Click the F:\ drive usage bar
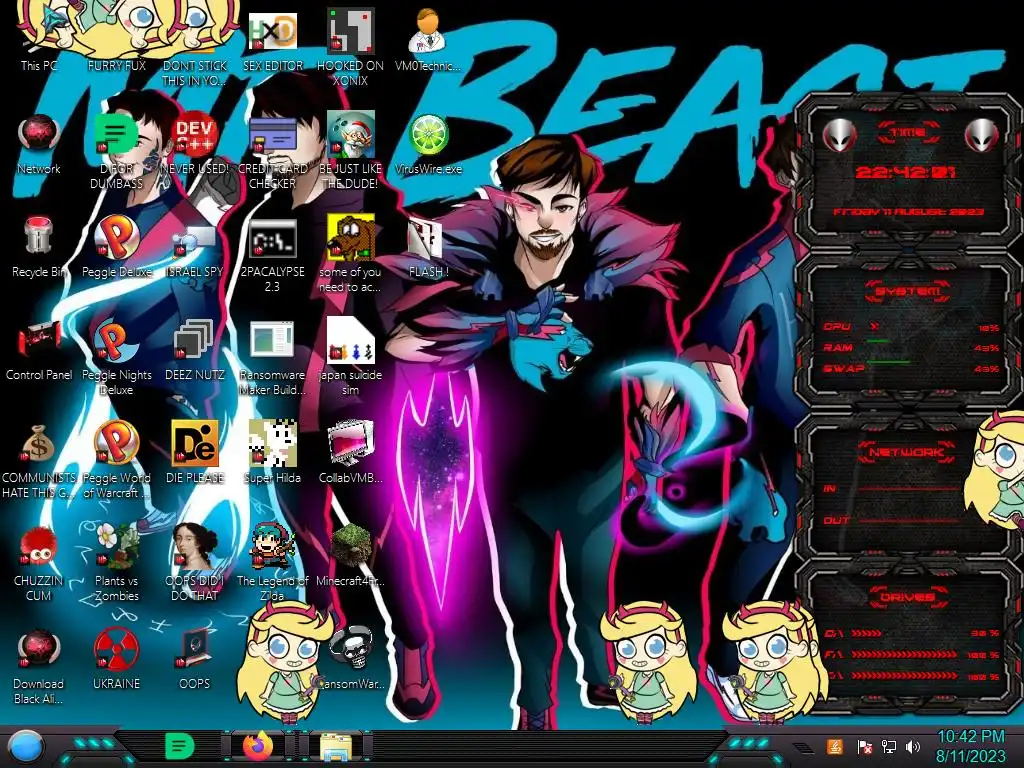1024x768 pixels. 910,654
